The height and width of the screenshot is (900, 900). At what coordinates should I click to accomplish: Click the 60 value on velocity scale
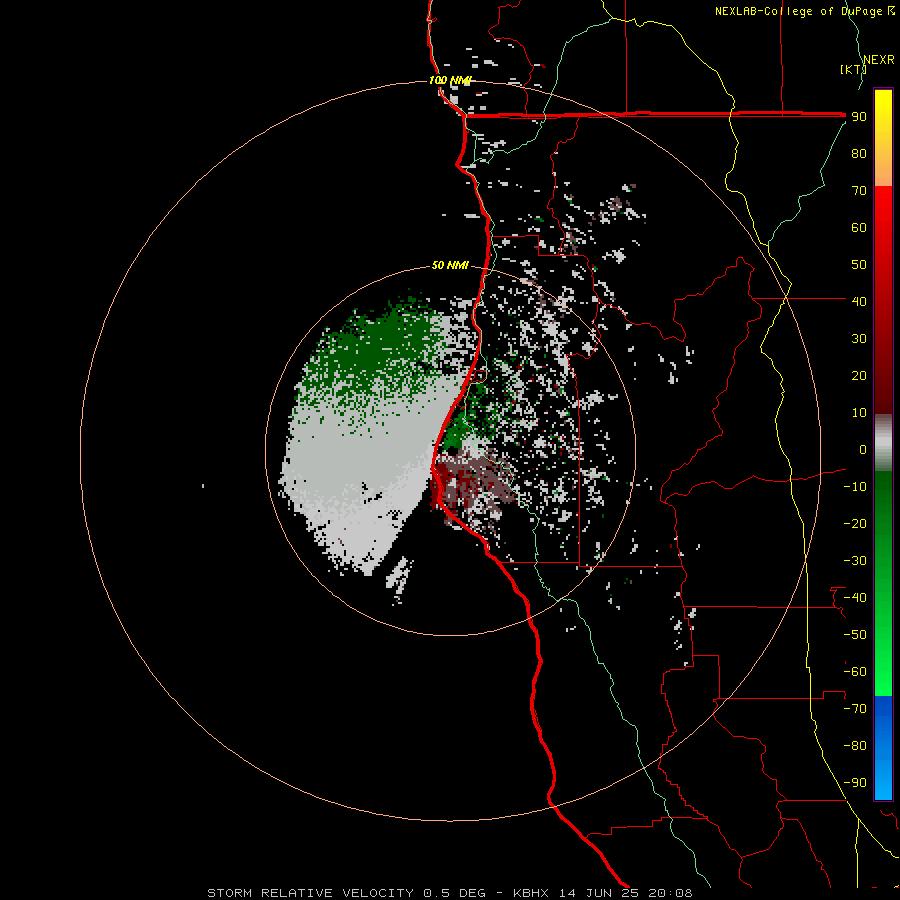(859, 228)
